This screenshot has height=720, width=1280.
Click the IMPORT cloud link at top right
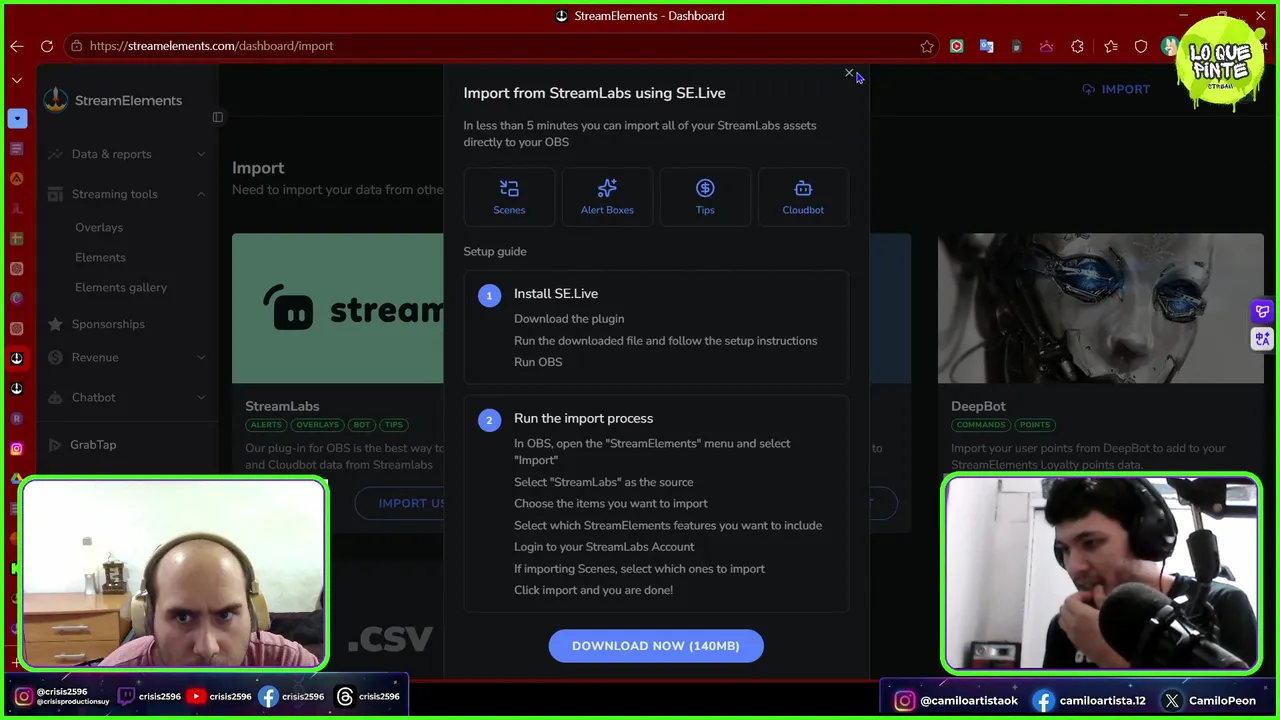click(x=1116, y=89)
